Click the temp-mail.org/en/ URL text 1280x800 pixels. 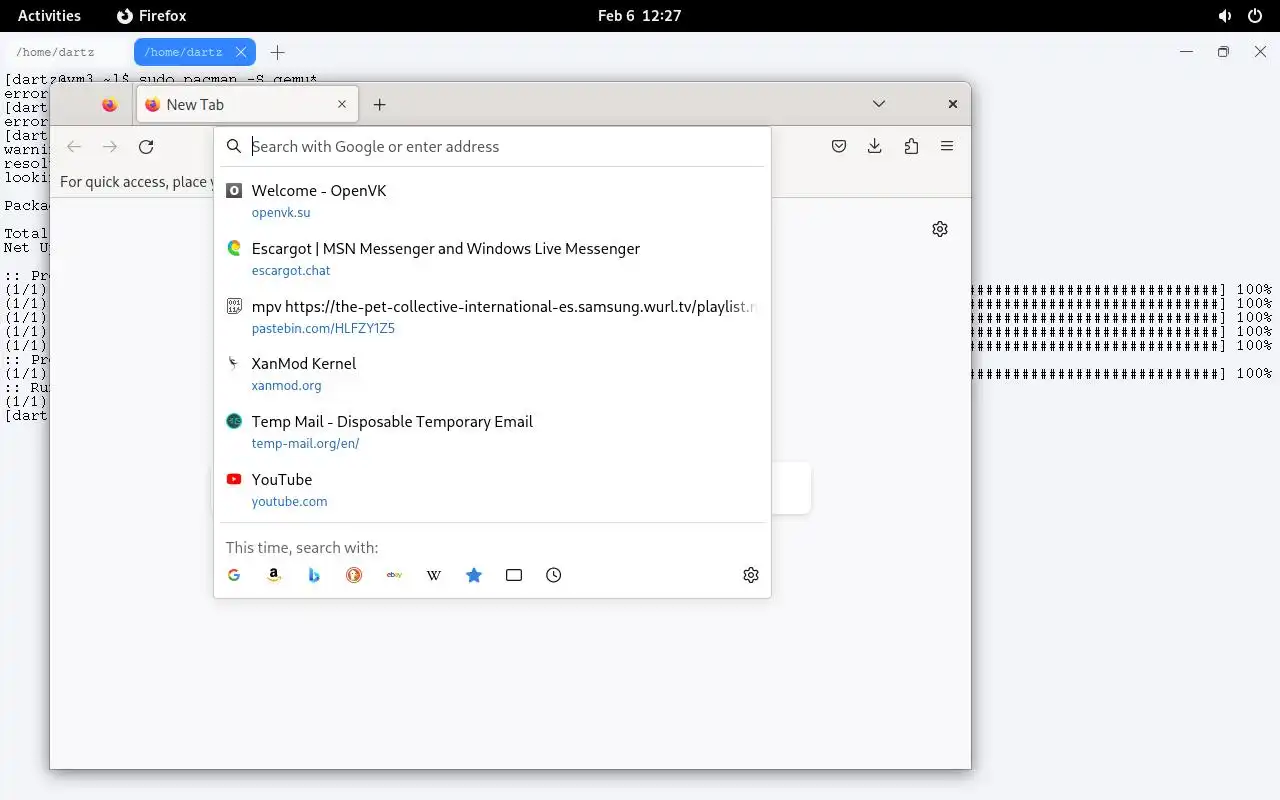point(306,444)
